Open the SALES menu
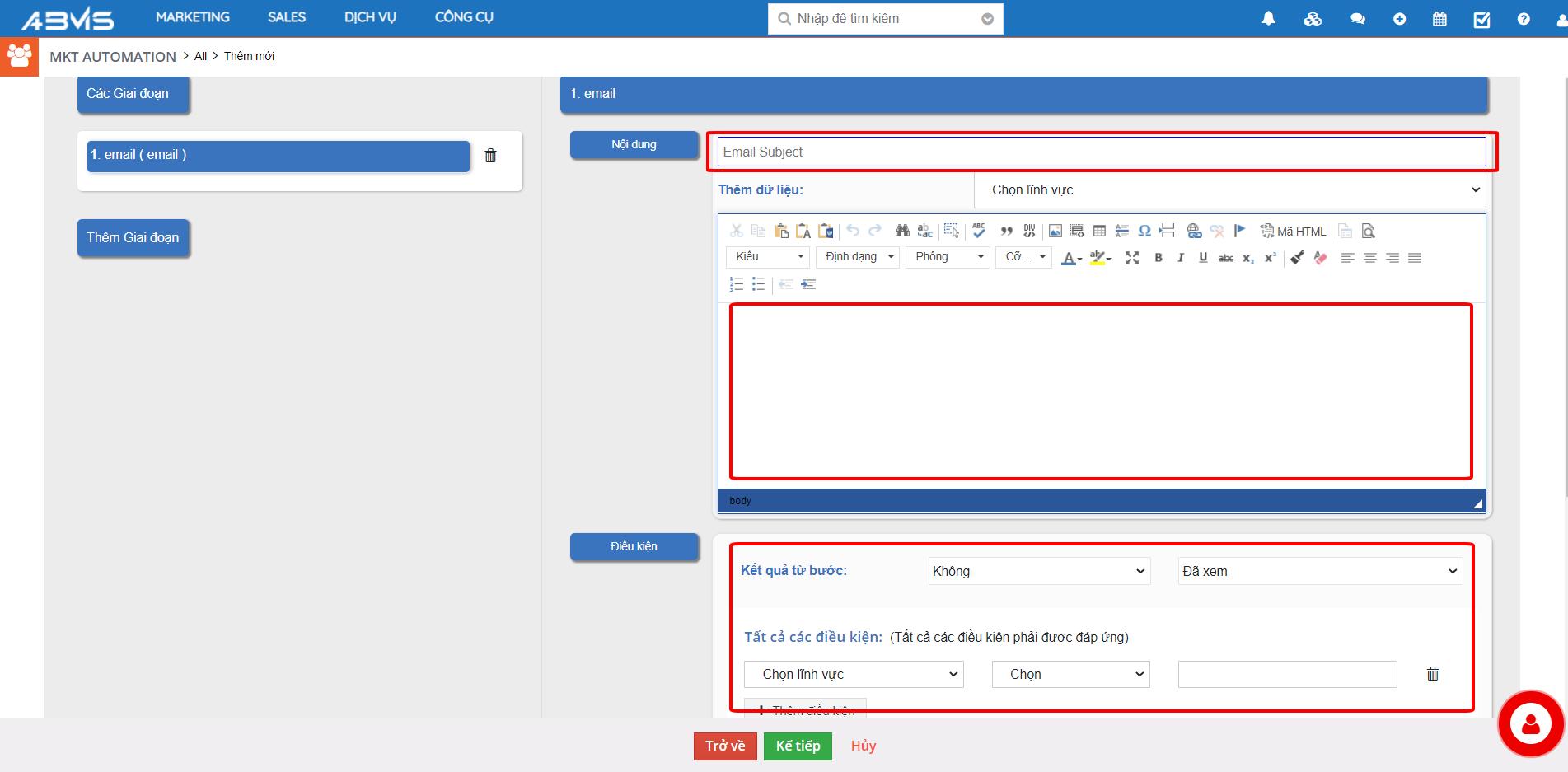Screen dimensions: 1568x772 pyautogui.click(x=287, y=17)
